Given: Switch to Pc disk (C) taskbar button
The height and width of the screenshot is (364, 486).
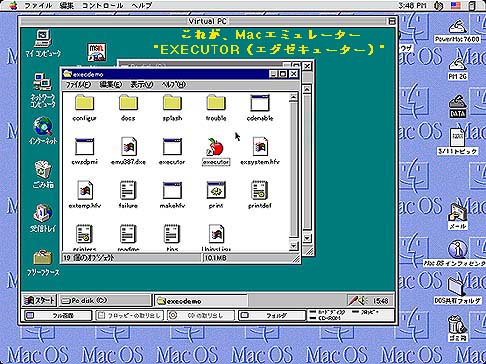Looking at the screenshot, I should pyautogui.click(x=106, y=301).
